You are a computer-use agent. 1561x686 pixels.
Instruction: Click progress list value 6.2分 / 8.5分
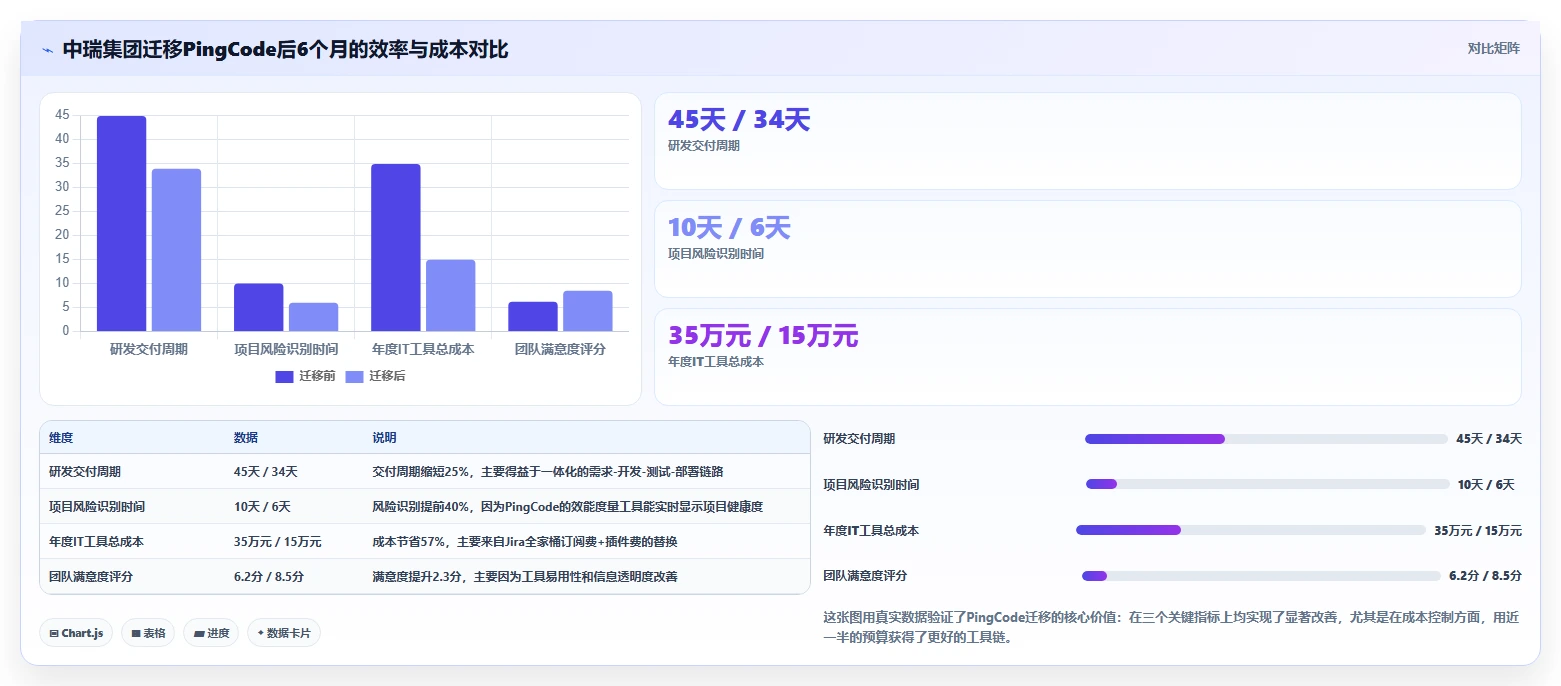pyautogui.click(x=1485, y=576)
